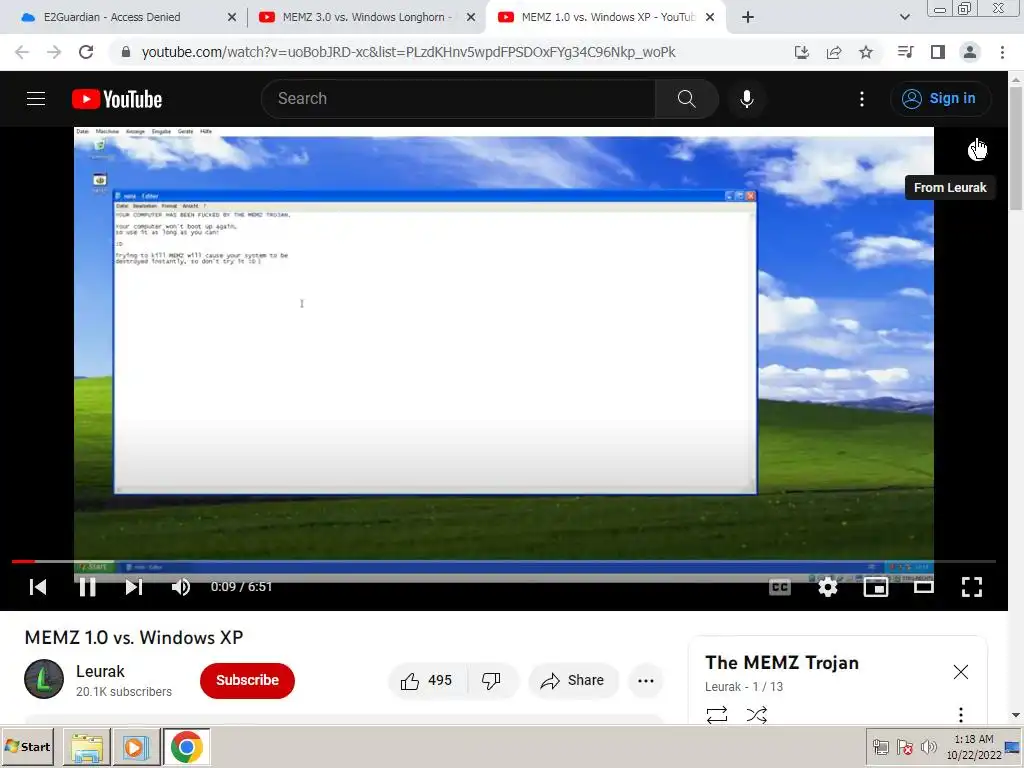Enter full screen mode

tap(972, 586)
